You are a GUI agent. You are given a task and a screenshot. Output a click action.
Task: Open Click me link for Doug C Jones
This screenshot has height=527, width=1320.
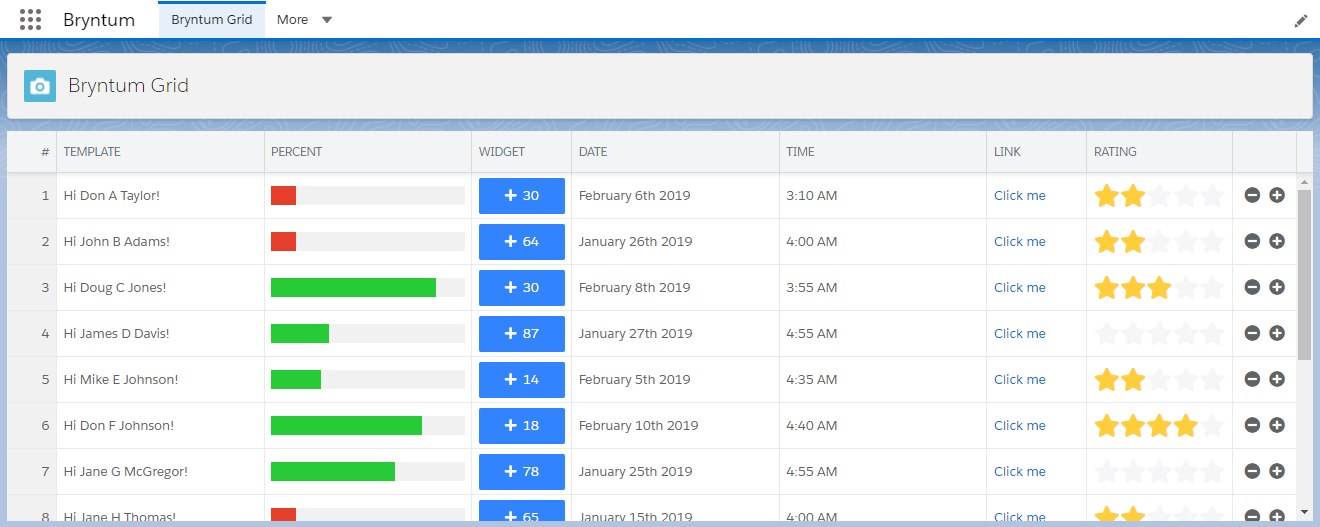click(x=1020, y=288)
